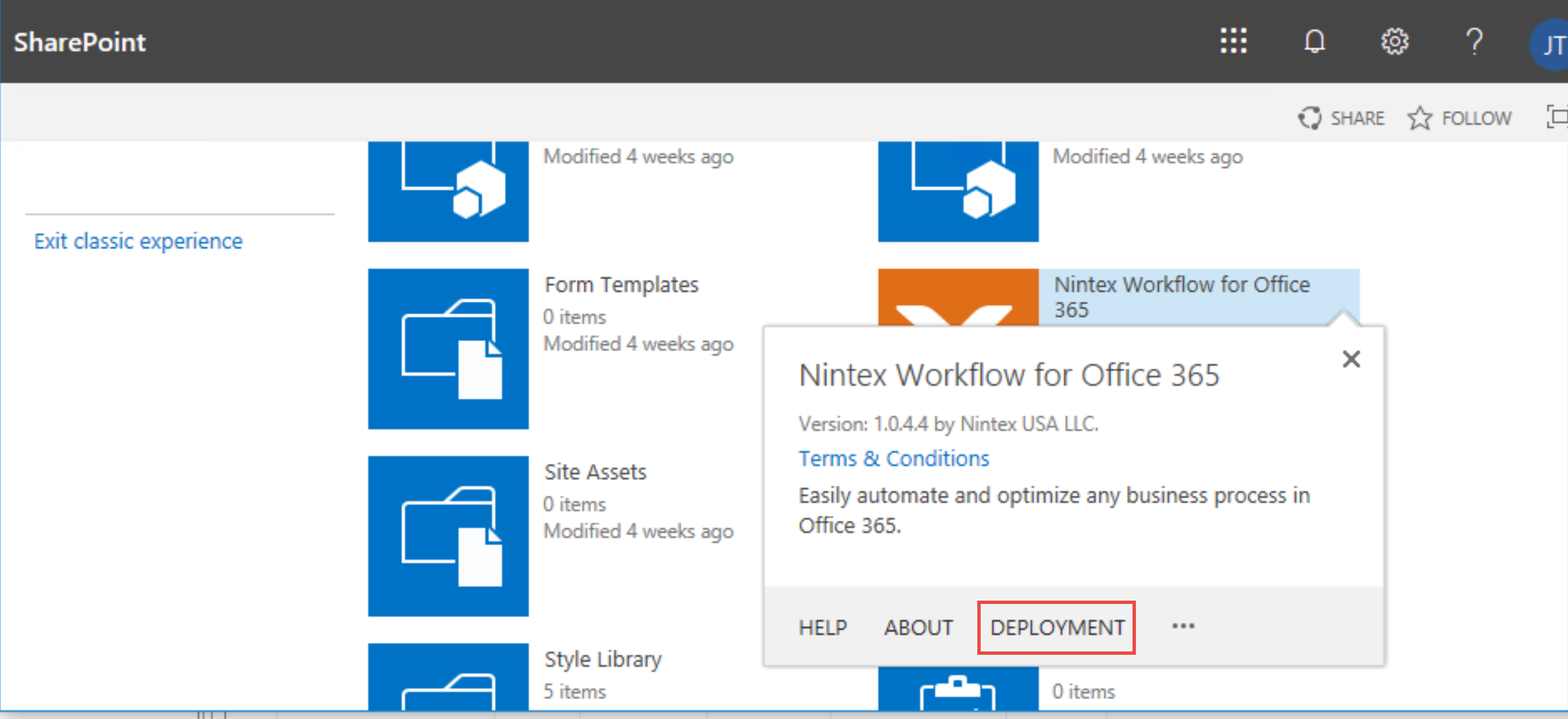Expand the Style Library folder
1568x719 pixels.
(x=448, y=682)
